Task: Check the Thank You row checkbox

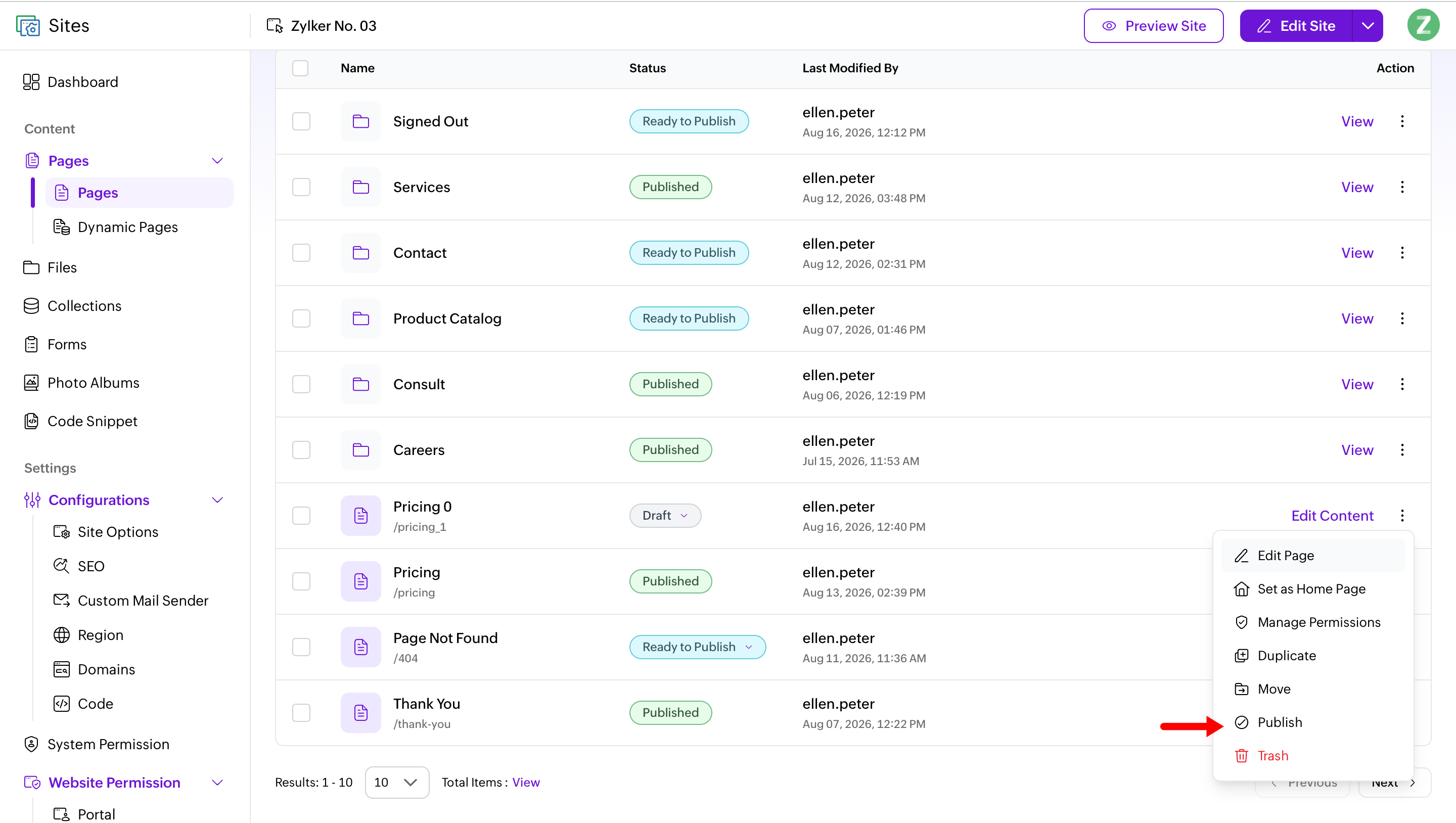Action: click(301, 713)
